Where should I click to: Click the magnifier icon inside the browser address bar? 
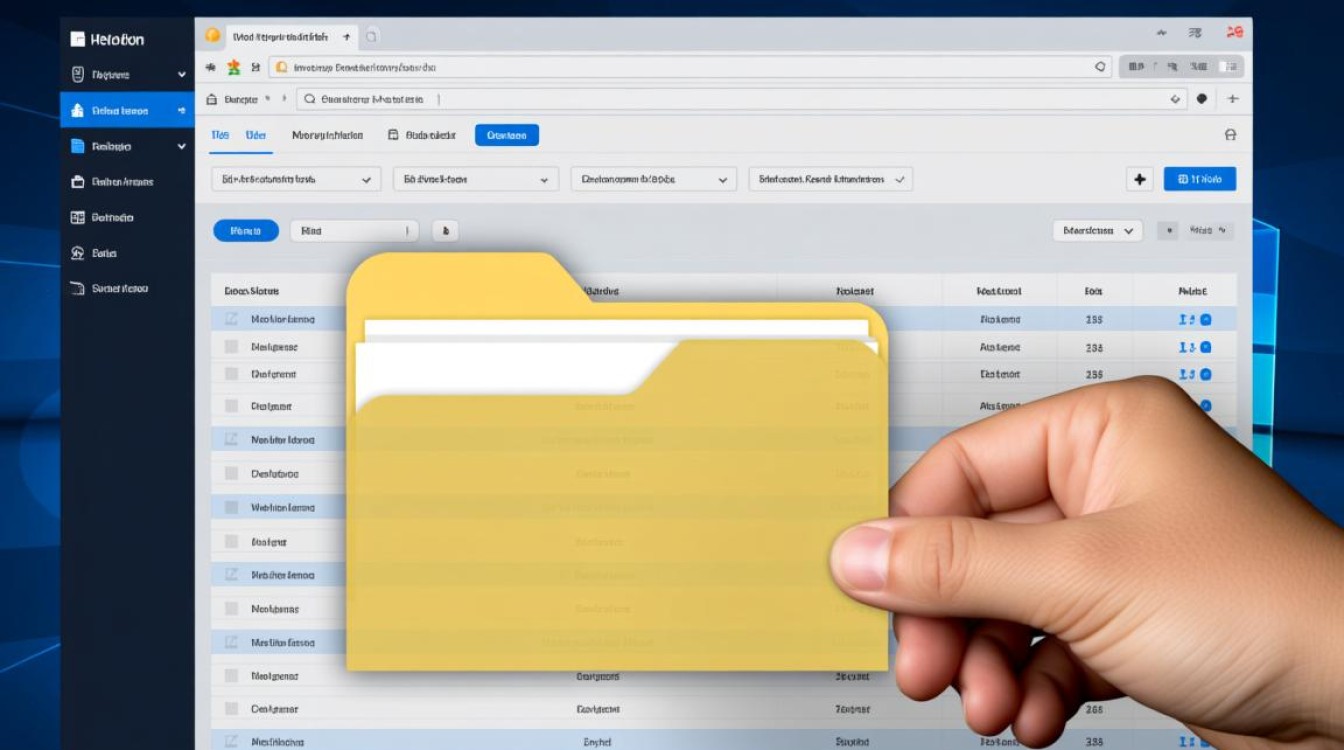tap(1100, 67)
